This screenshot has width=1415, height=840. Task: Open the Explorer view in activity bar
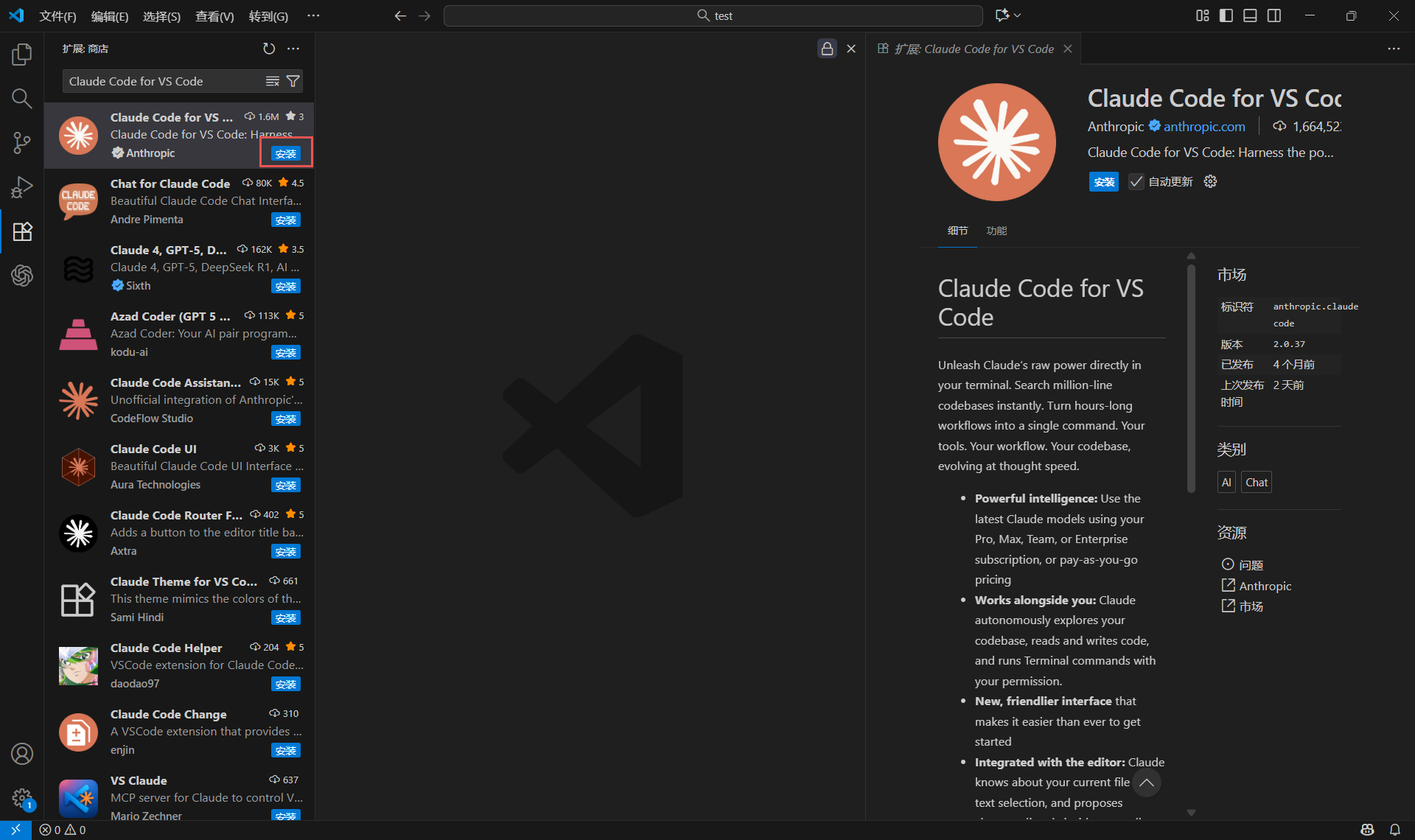(22, 54)
